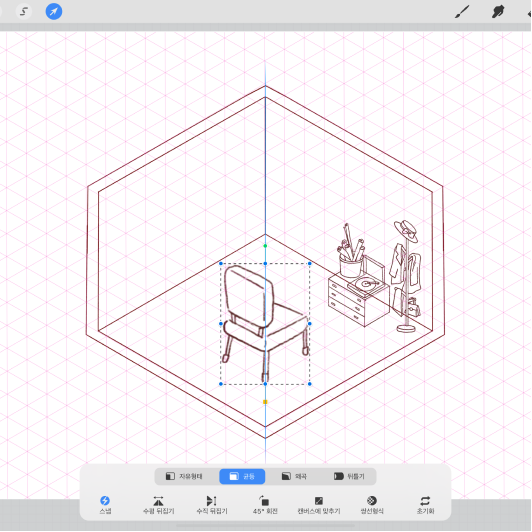532x532 pixels.
Task: Click the coat rack with hat drawing
Action: click(405, 276)
